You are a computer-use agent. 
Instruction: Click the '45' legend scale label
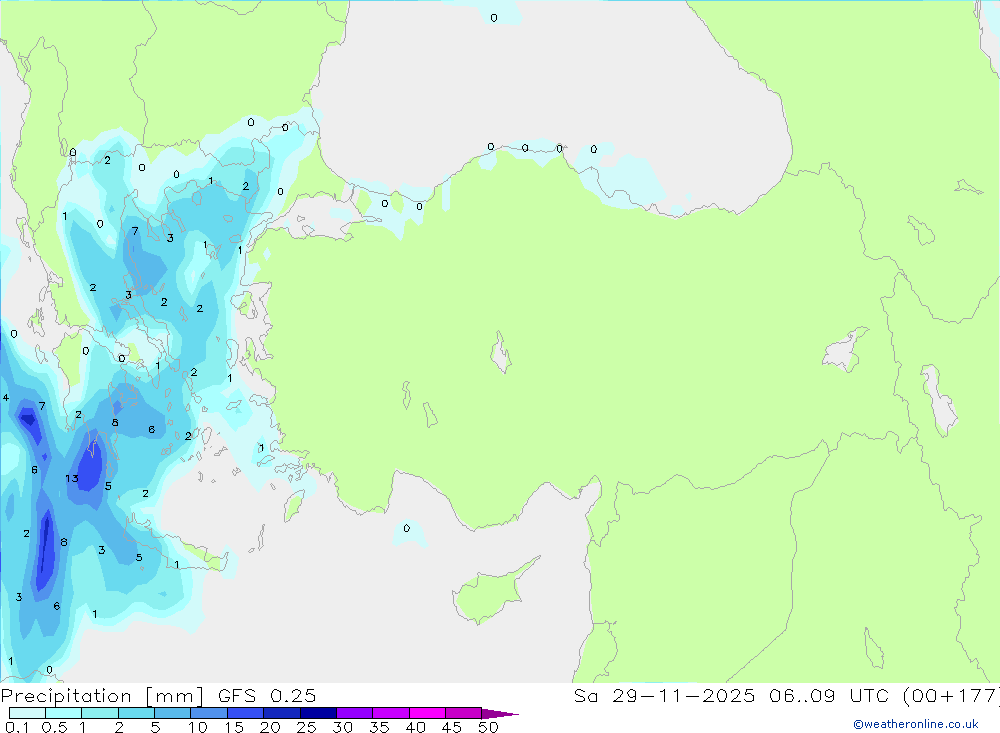[452, 727]
